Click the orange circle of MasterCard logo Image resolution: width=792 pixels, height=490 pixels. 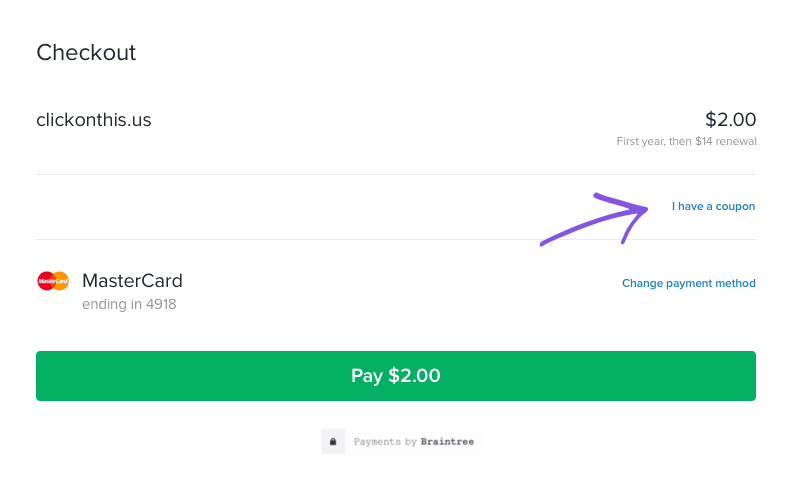pyautogui.click(x=62, y=281)
